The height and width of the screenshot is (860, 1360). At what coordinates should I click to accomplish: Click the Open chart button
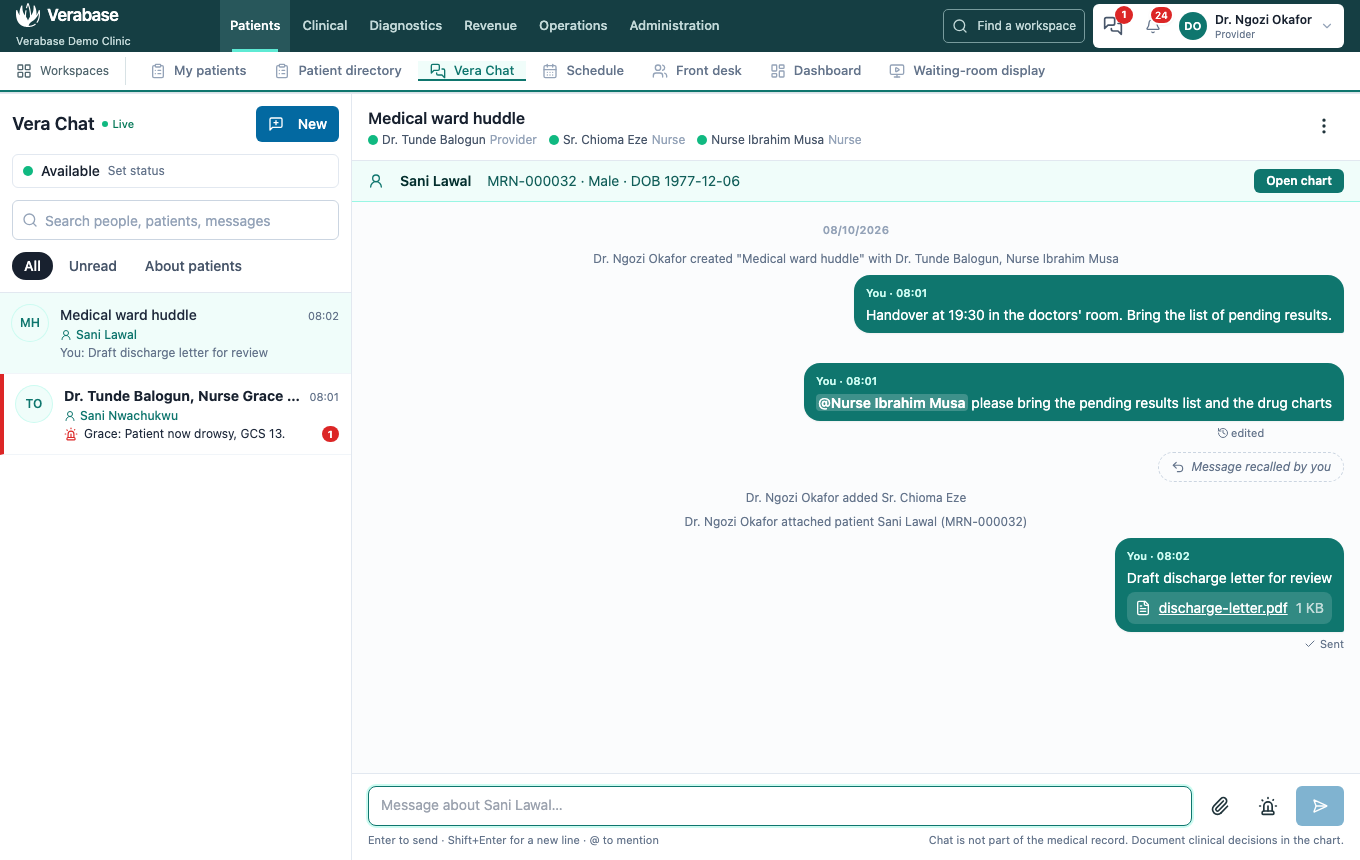coord(1299,181)
